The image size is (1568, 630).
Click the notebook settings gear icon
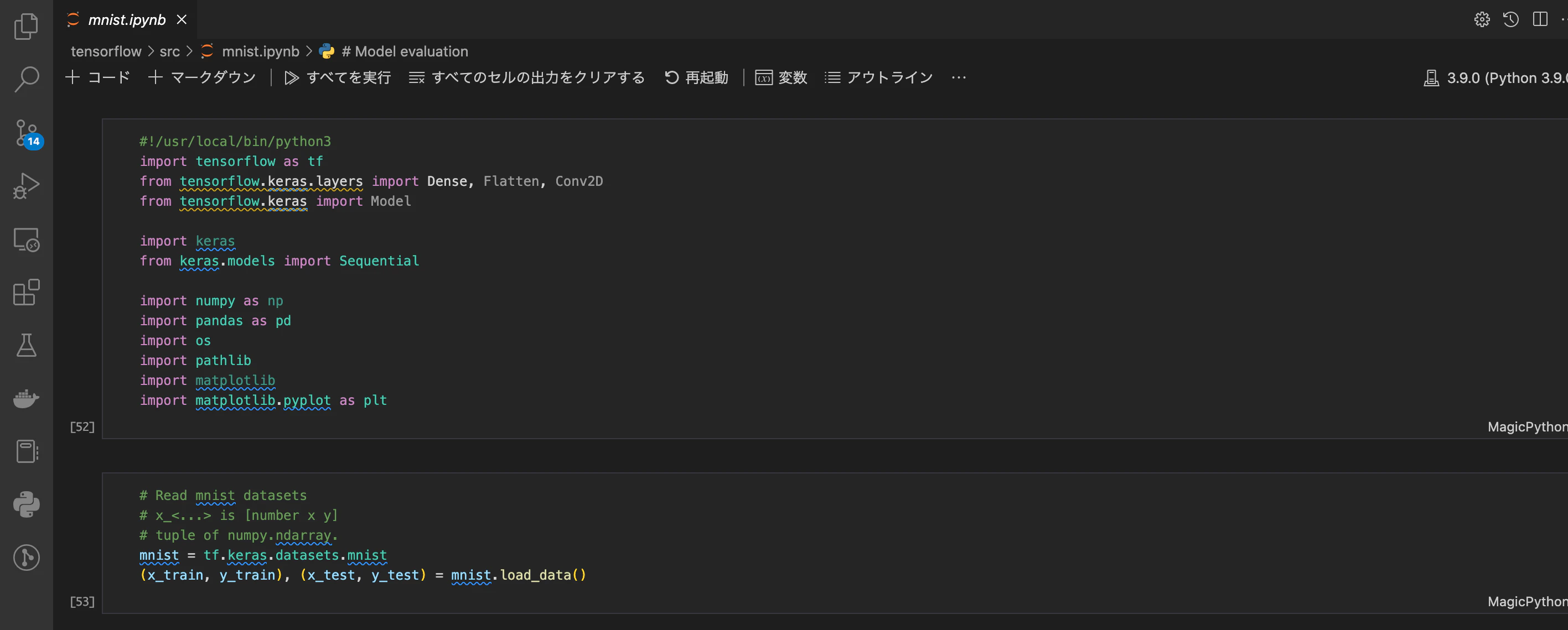(x=1482, y=19)
